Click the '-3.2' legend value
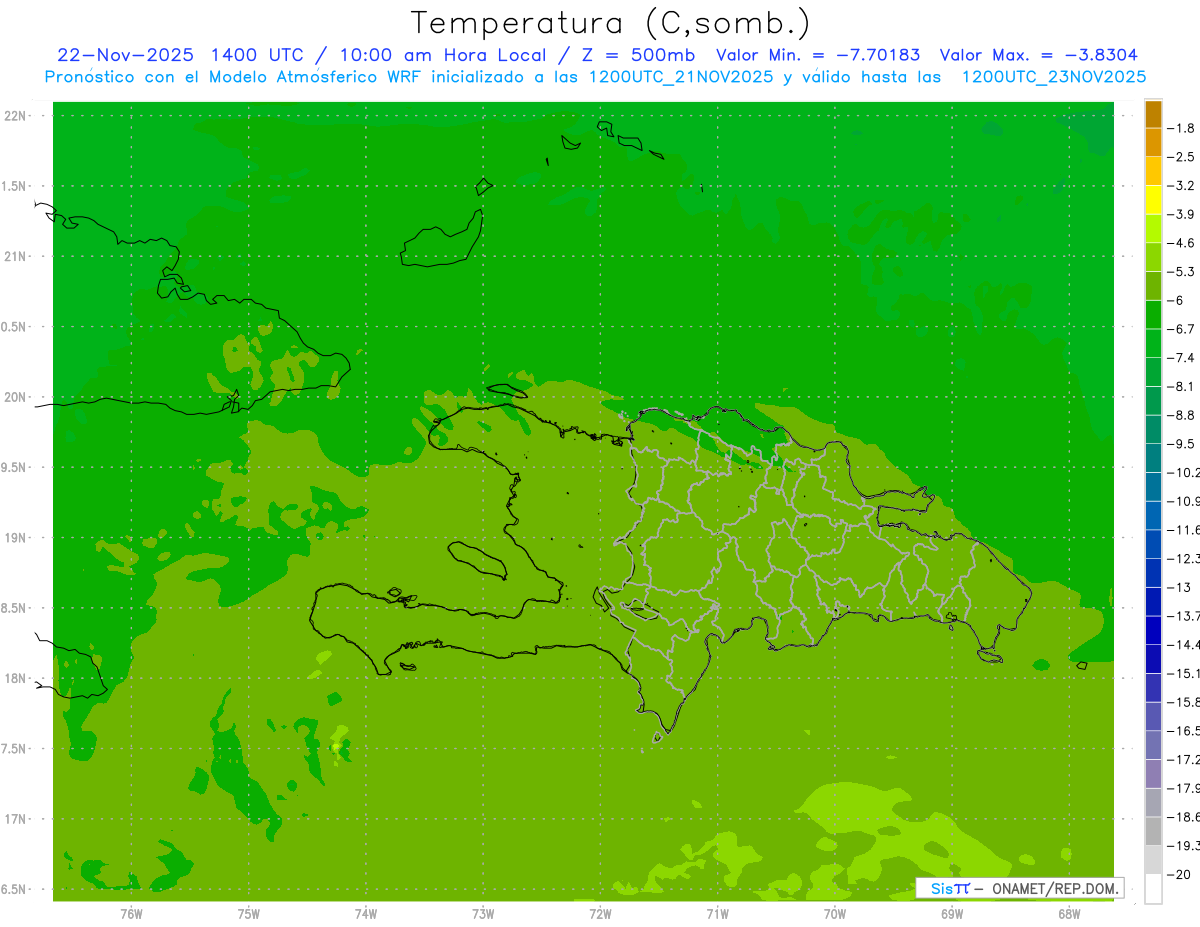The width and height of the screenshot is (1200, 927). click(x=1181, y=186)
